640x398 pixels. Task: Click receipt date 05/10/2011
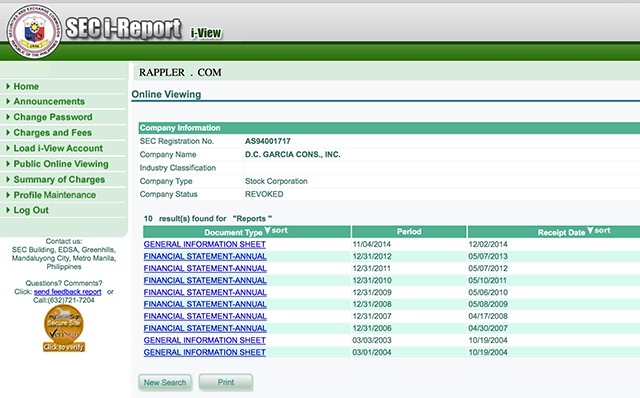click(x=488, y=280)
